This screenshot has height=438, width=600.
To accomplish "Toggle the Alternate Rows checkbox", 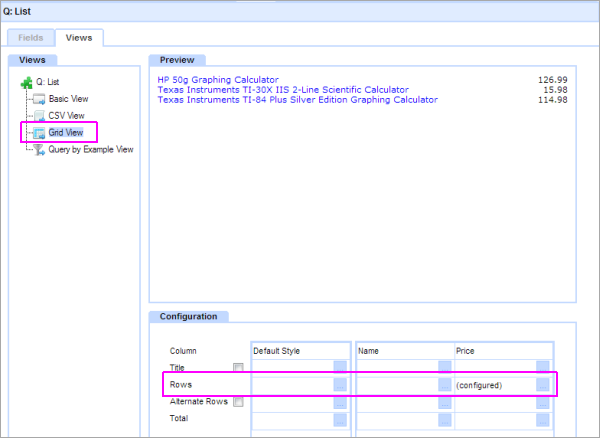I will pos(238,402).
